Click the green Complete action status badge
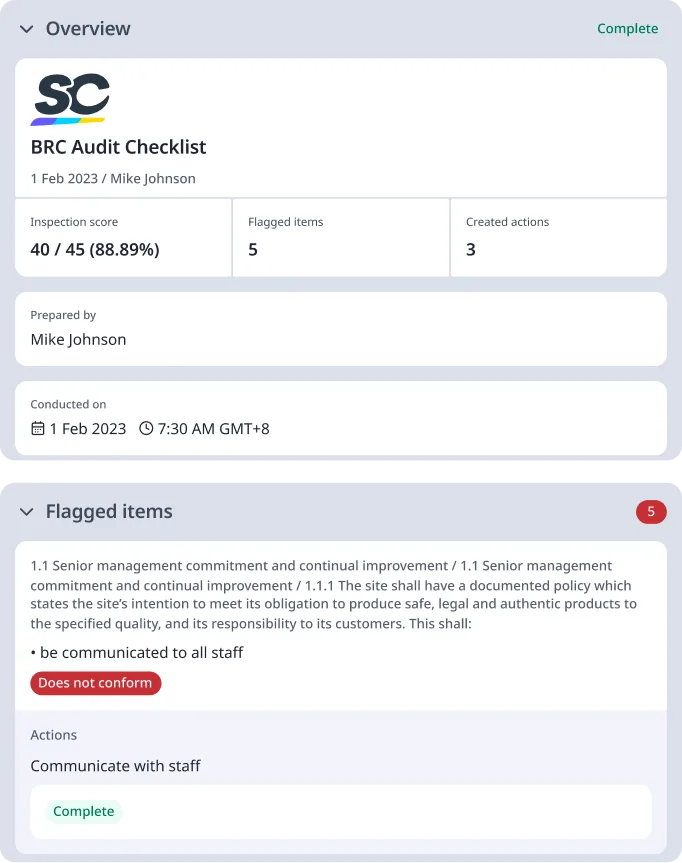 tap(84, 811)
